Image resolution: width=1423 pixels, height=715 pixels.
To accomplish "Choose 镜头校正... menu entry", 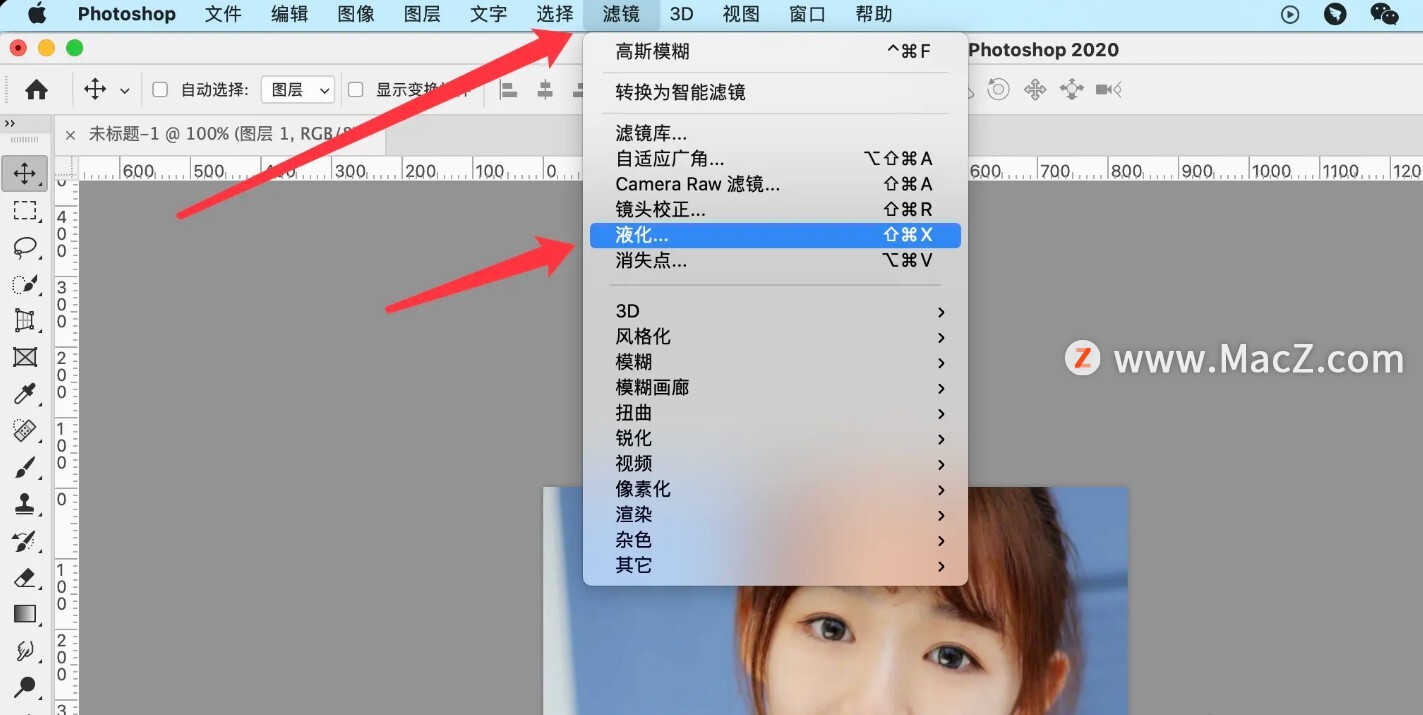I will [774, 210].
